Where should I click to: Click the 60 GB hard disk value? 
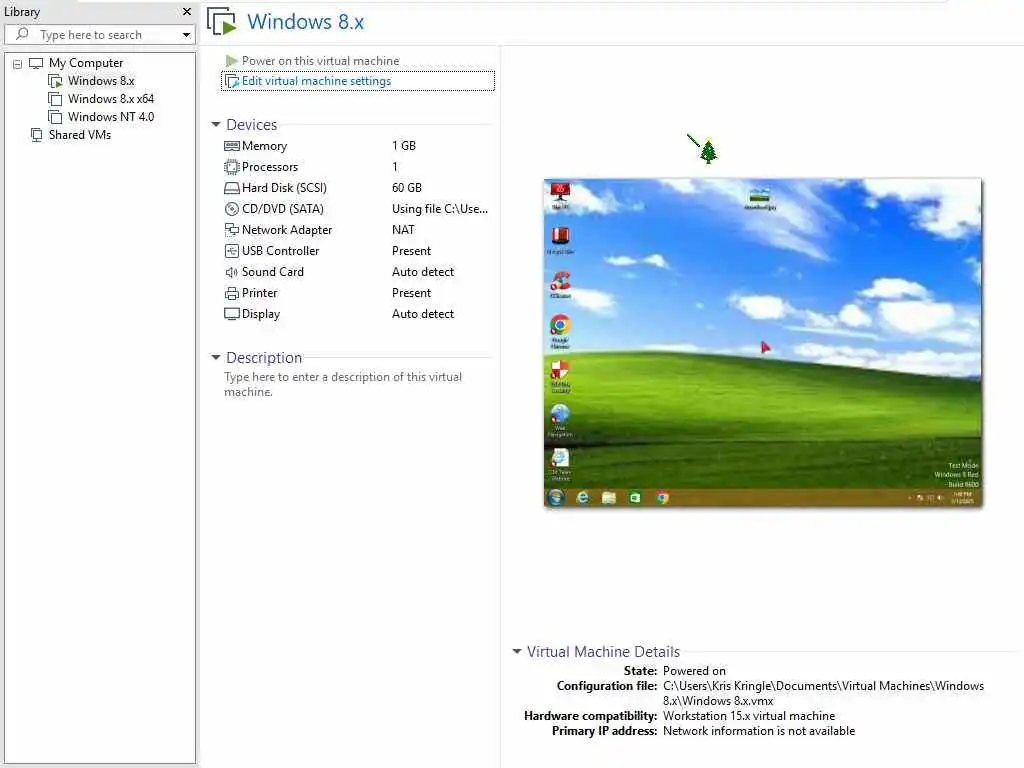click(x=407, y=187)
